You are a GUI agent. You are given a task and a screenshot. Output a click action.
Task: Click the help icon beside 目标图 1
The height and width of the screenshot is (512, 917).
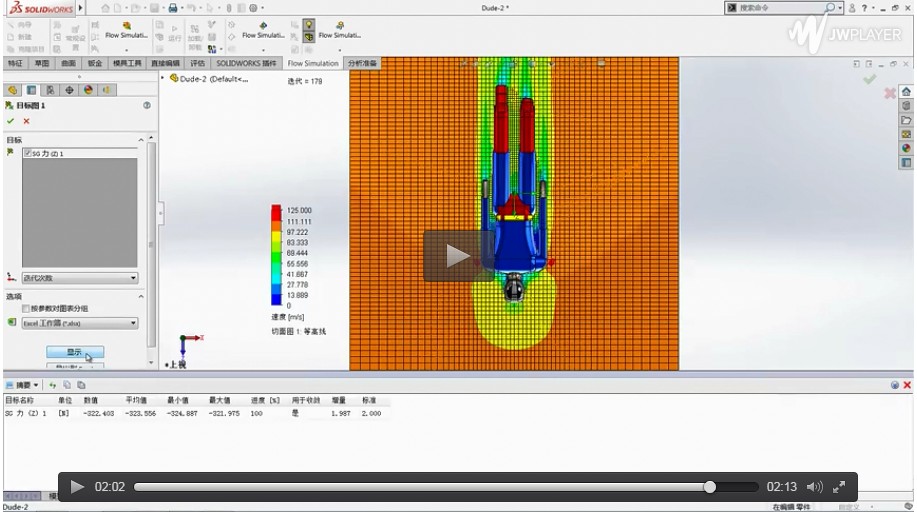tap(147, 105)
